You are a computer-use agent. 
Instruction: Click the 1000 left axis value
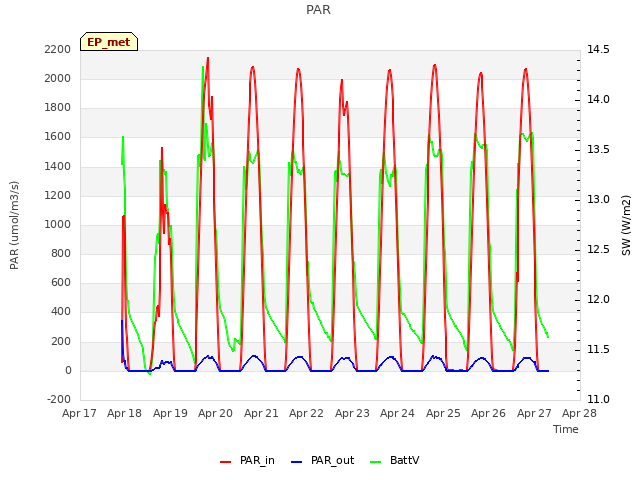coord(58,224)
